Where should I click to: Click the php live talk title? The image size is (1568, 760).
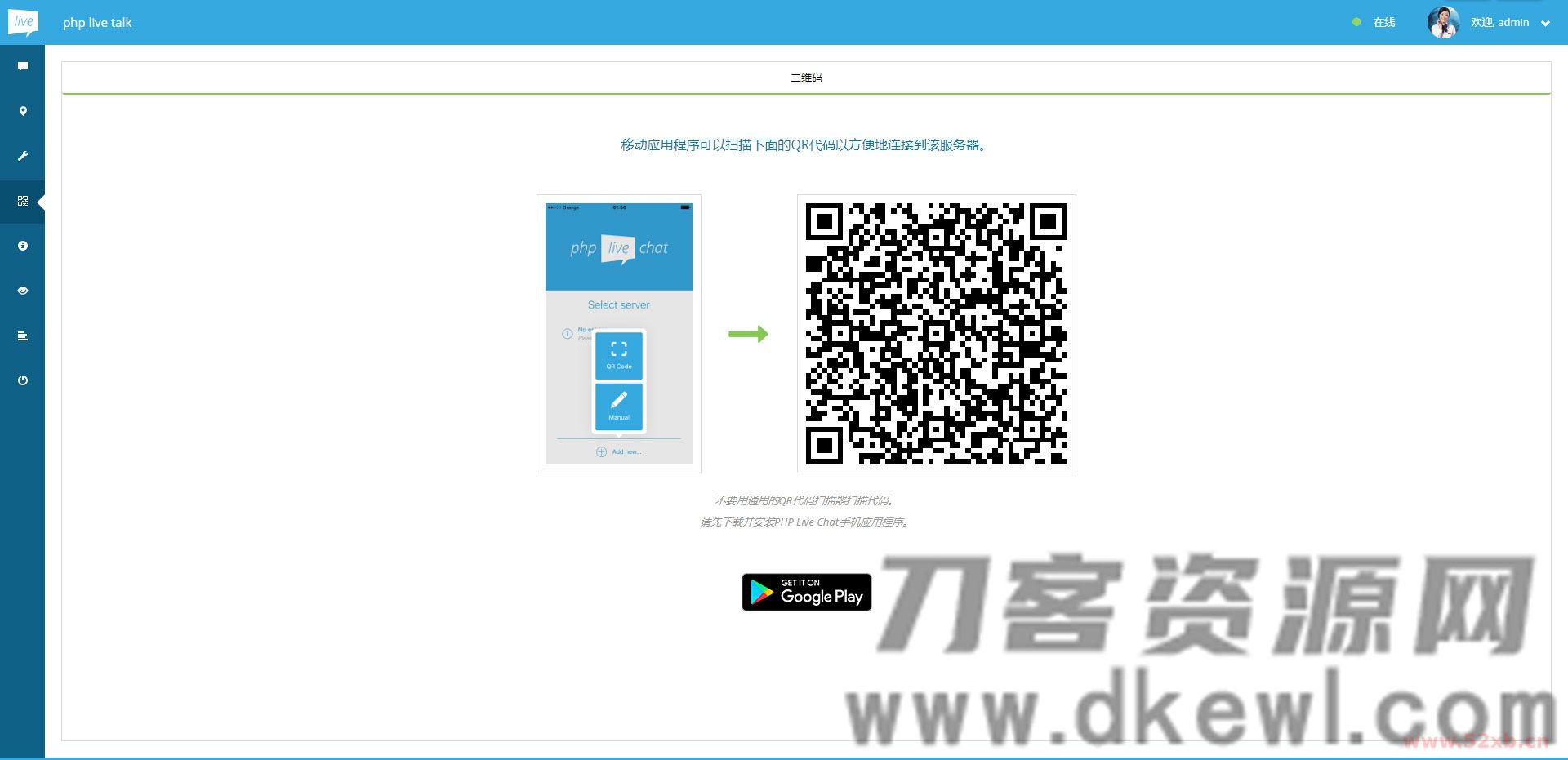pyautogui.click(x=97, y=23)
